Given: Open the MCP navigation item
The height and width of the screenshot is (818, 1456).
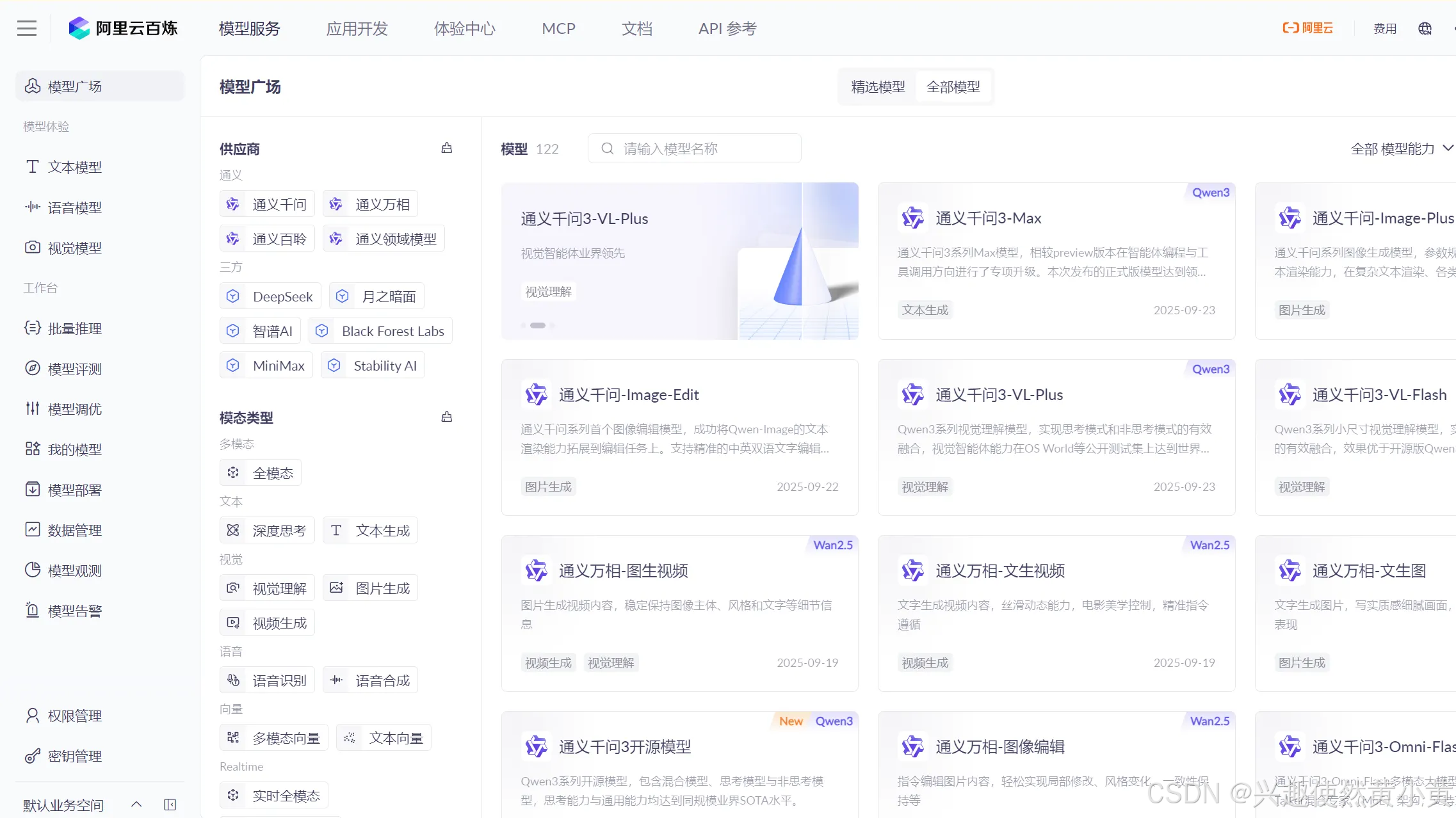Looking at the screenshot, I should tap(558, 29).
